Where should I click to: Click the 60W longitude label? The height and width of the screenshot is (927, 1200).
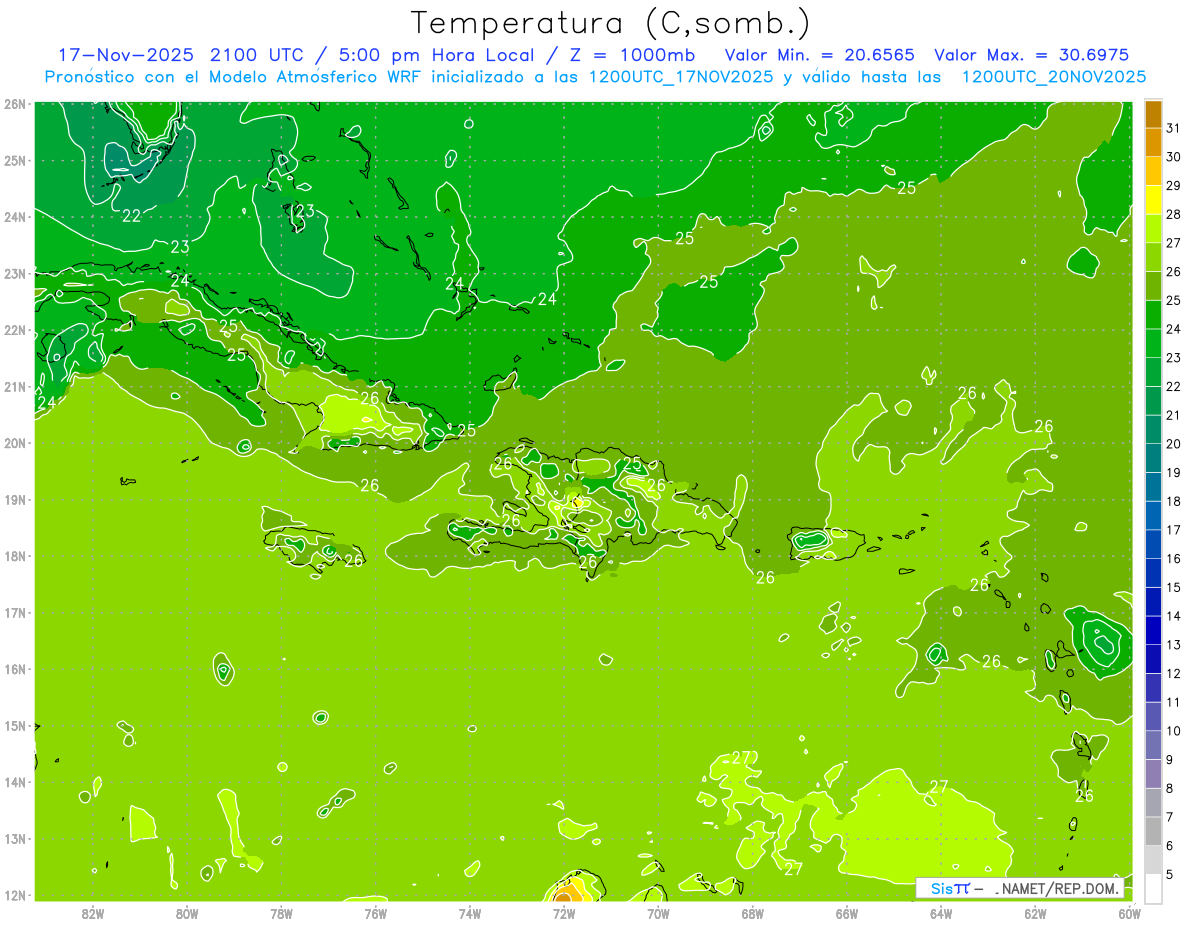click(x=1130, y=914)
